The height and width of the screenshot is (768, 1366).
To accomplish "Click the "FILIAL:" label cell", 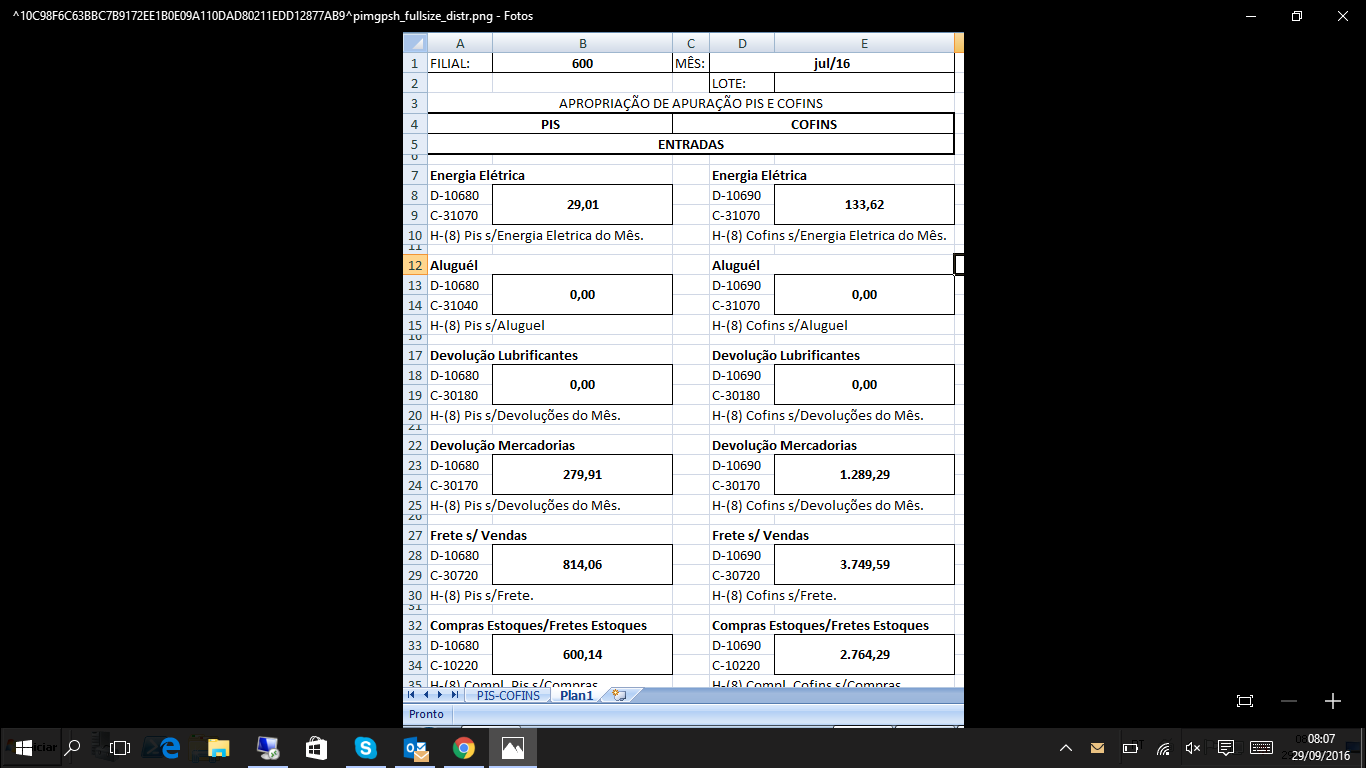I will coord(460,63).
